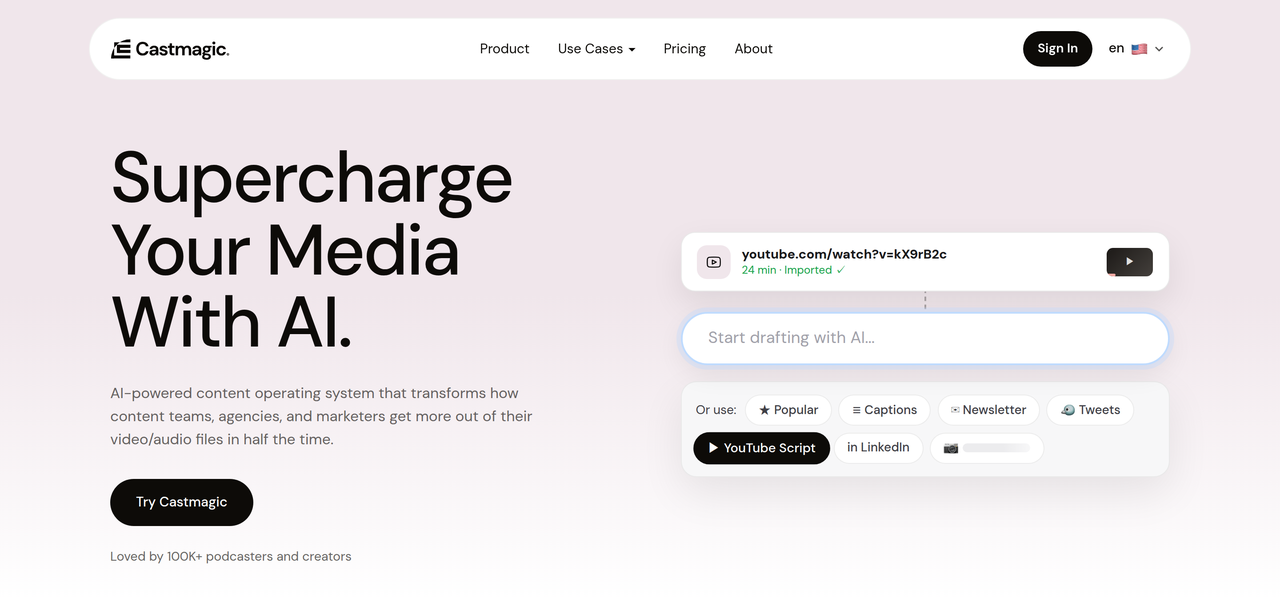This screenshot has height=614, width=1280.
Task: Click the Supercharge Your Media With AI heading
Action: [x=311, y=250]
